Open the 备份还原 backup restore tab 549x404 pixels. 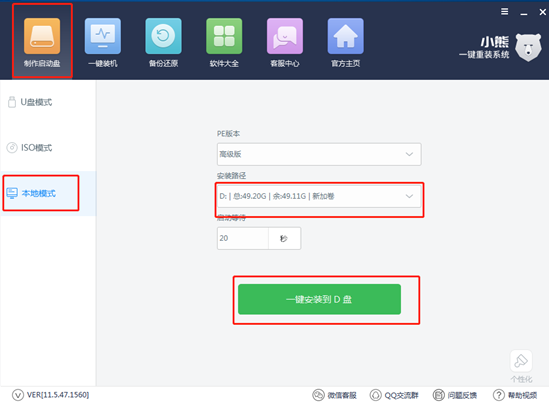click(x=163, y=43)
